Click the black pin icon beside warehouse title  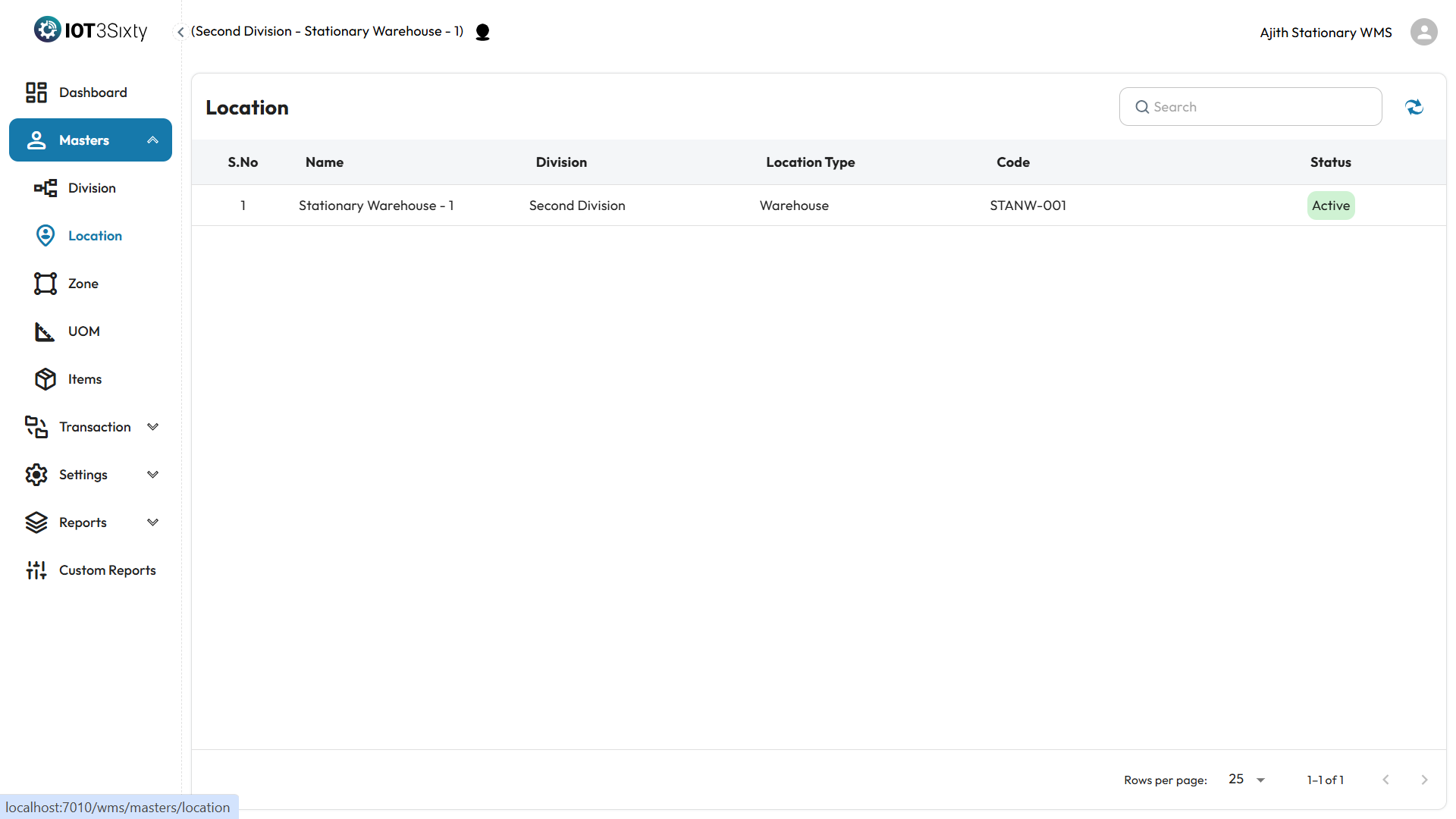(482, 32)
